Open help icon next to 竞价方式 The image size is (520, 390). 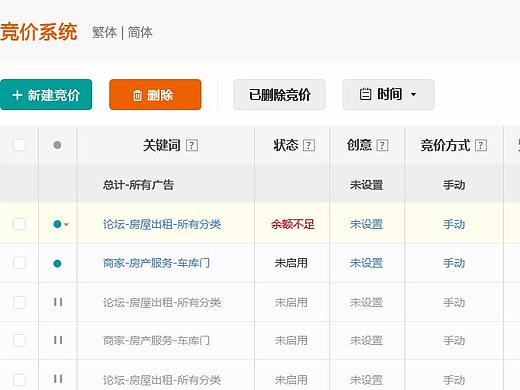pos(481,145)
